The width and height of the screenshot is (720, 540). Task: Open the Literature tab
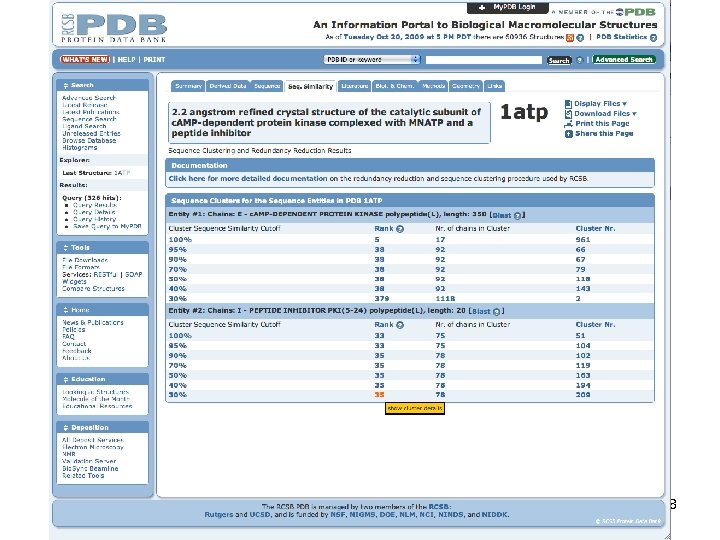click(x=354, y=86)
